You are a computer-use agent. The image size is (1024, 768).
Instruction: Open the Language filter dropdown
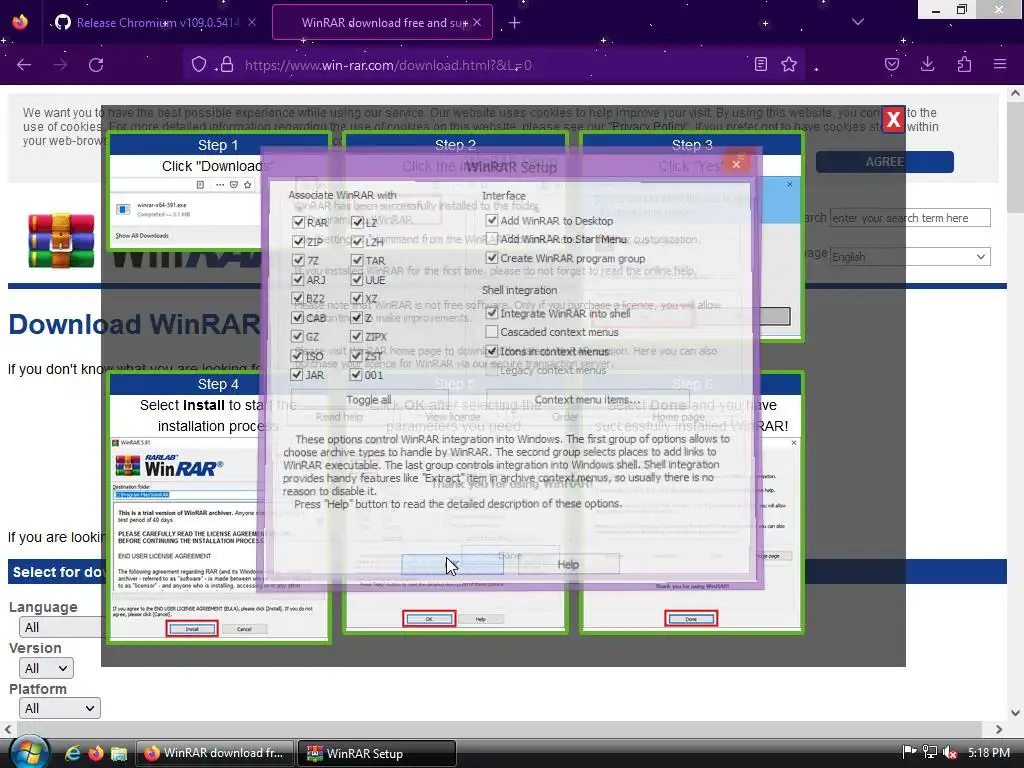60,627
